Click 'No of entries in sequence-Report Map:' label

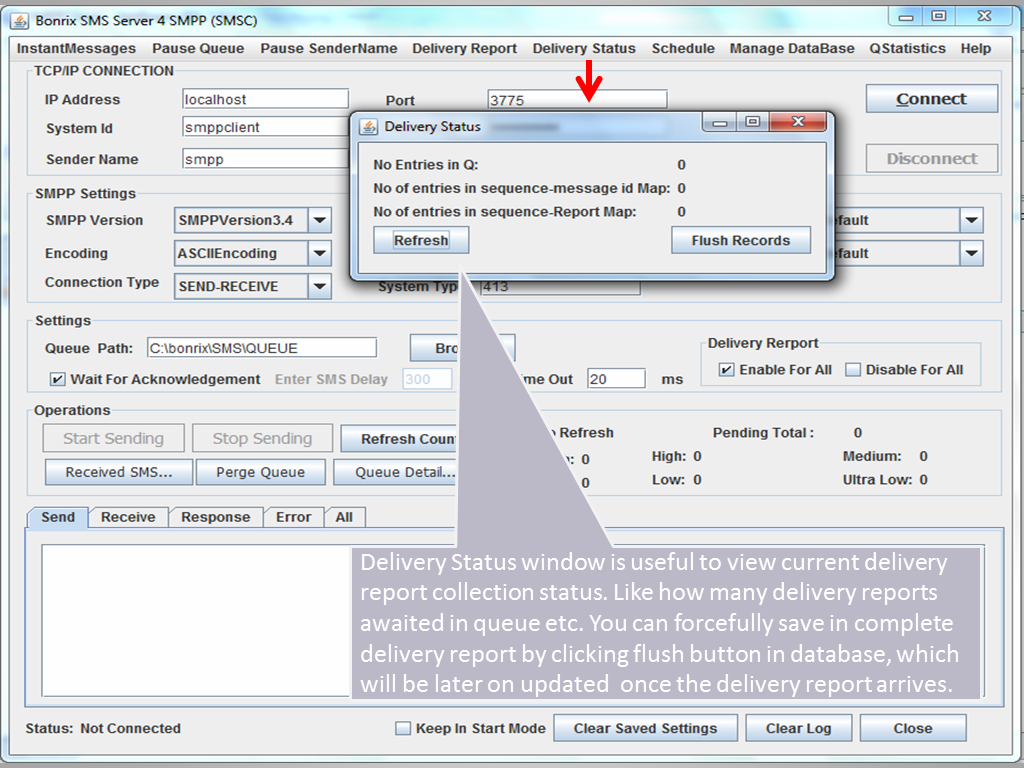[x=505, y=212]
